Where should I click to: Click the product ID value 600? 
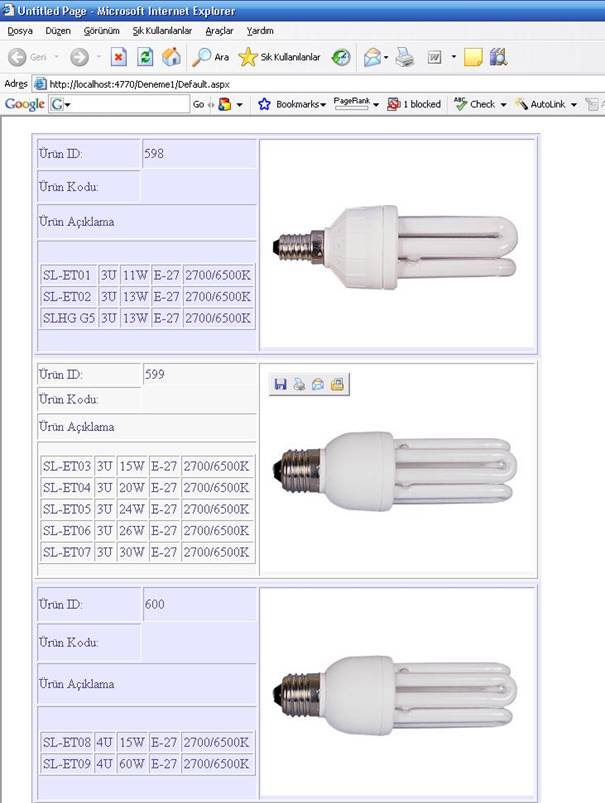coord(154,604)
